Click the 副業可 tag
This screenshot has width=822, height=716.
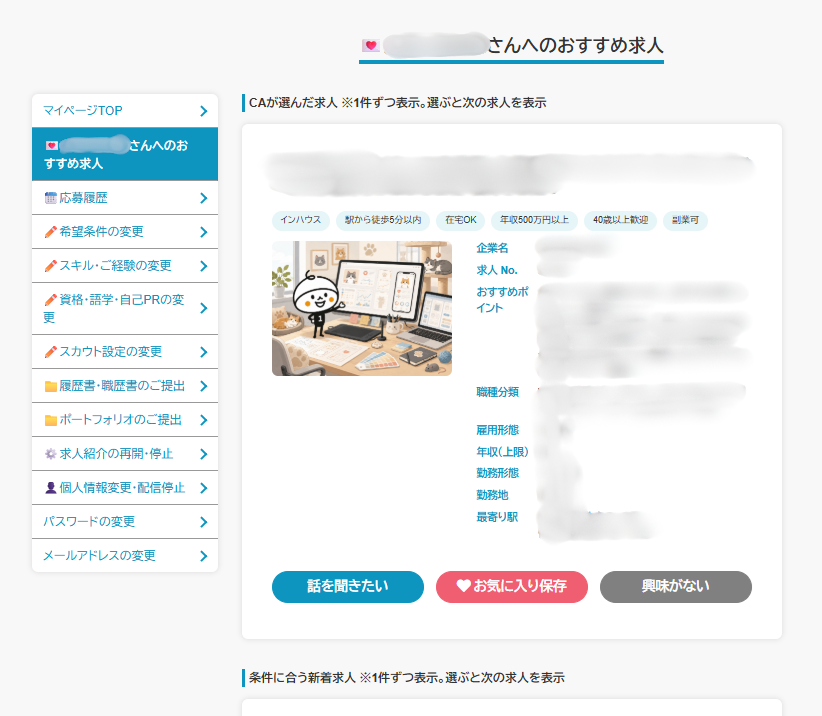pos(685,220)
